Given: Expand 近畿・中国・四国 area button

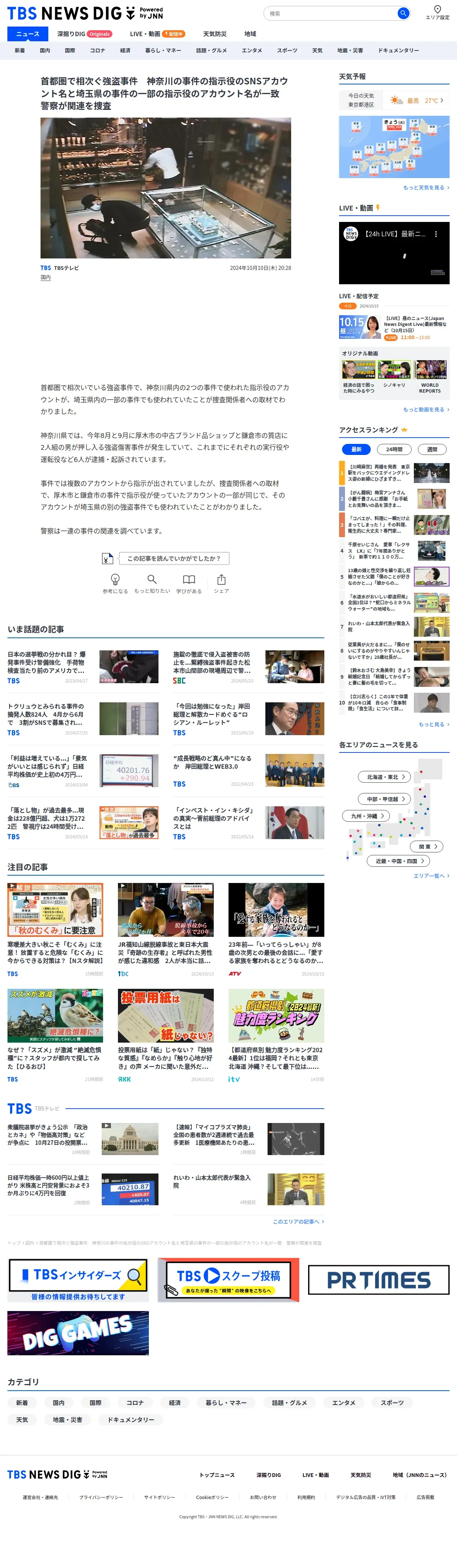Looking at the screenshot, I should click(x=398, y=861).
